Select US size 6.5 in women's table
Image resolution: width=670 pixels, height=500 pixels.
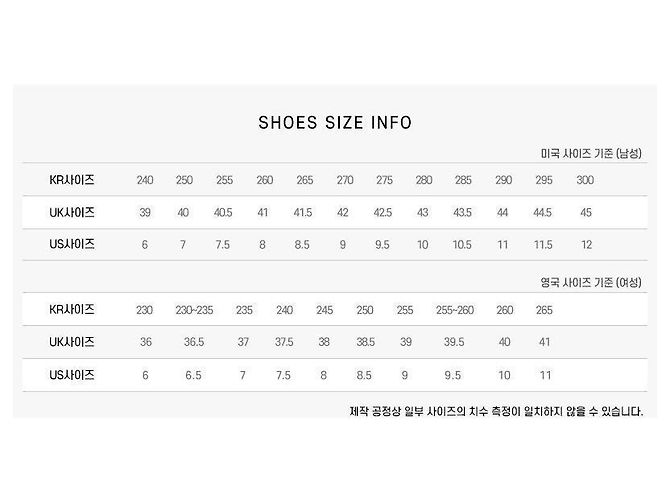click(193, 375)
